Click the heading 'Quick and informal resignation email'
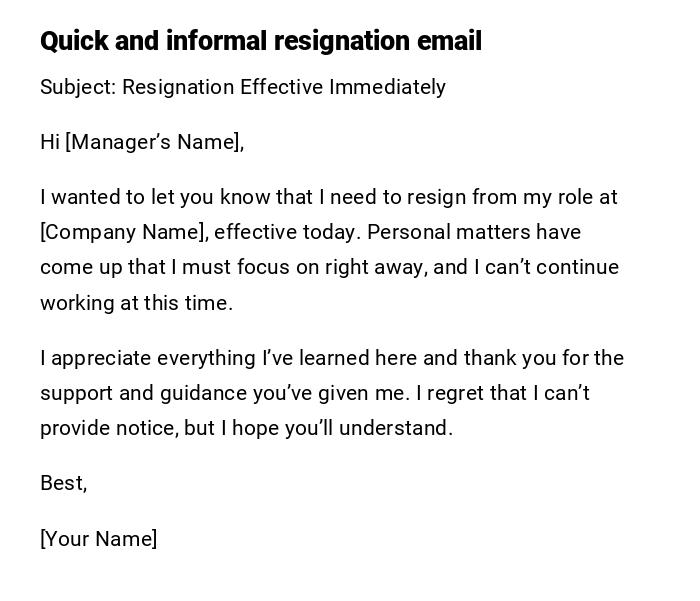 (x=260, y=41)
